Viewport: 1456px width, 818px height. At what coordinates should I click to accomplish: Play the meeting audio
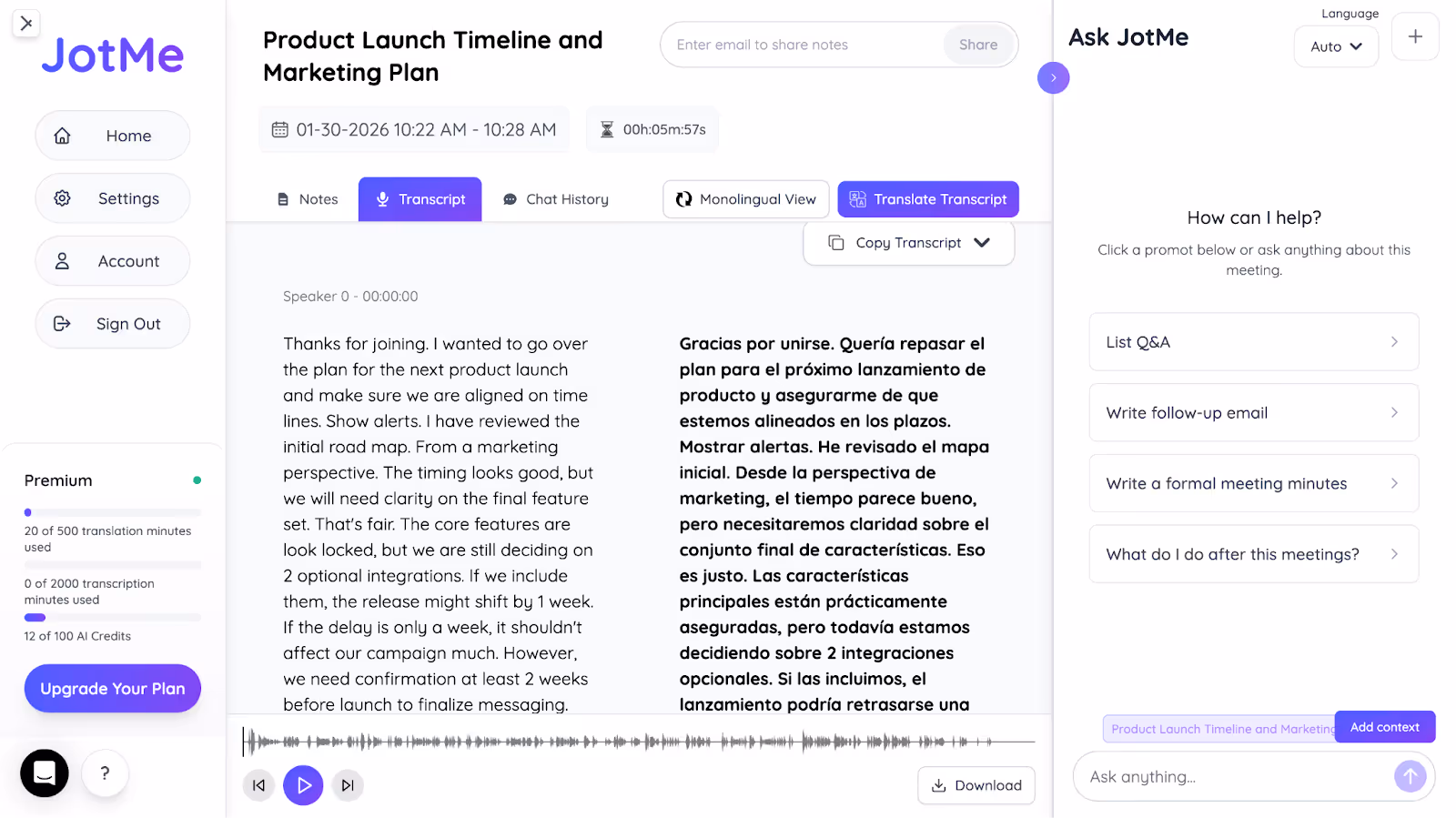click(303, 785)
